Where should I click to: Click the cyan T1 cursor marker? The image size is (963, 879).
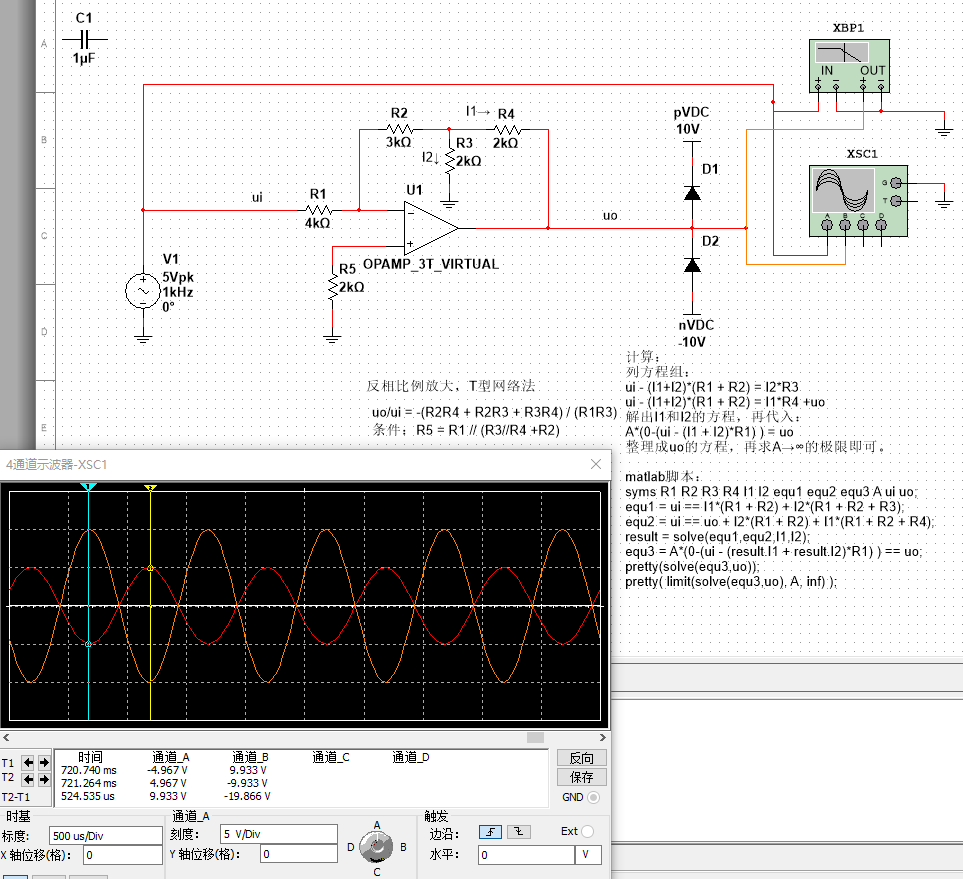(89, 487)
